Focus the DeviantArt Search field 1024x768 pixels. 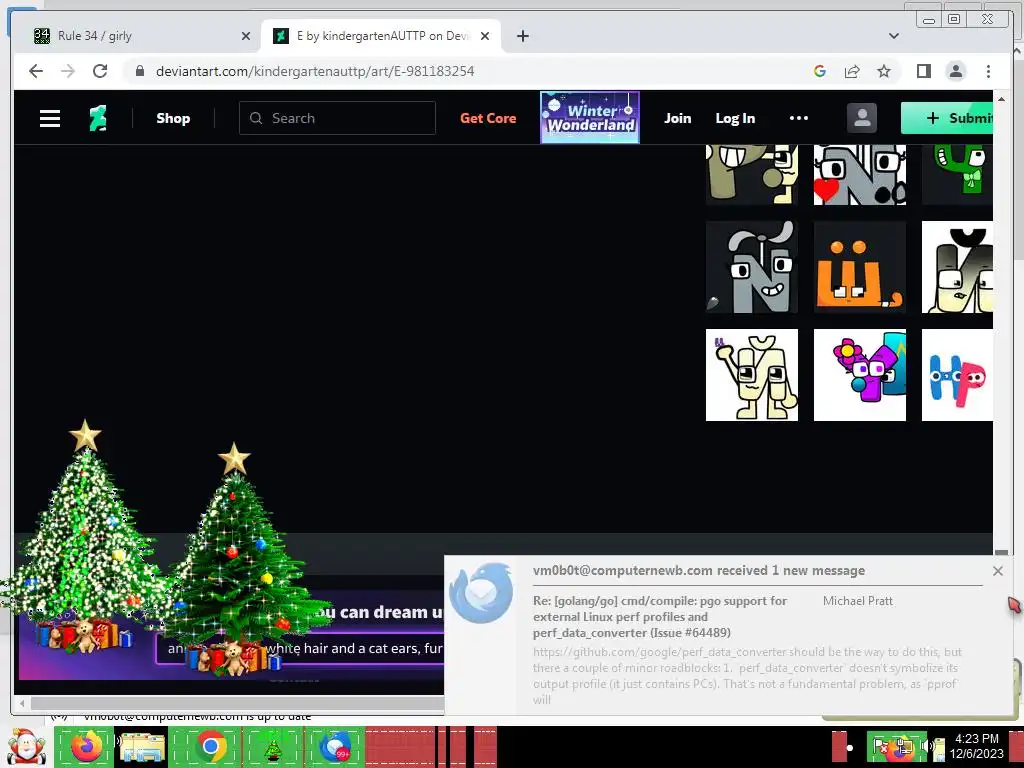337,118
